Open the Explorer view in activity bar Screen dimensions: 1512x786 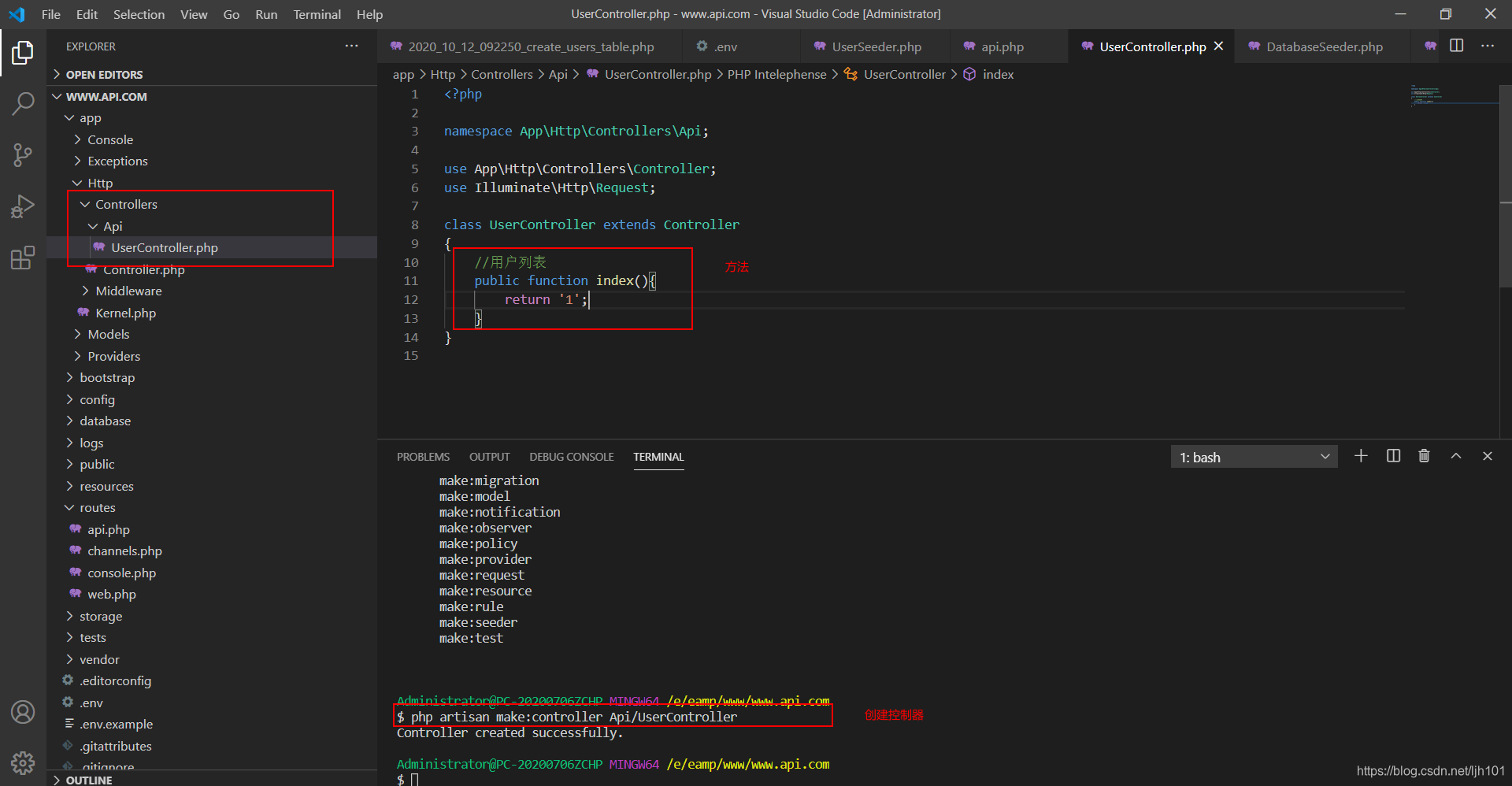[23, 53]
